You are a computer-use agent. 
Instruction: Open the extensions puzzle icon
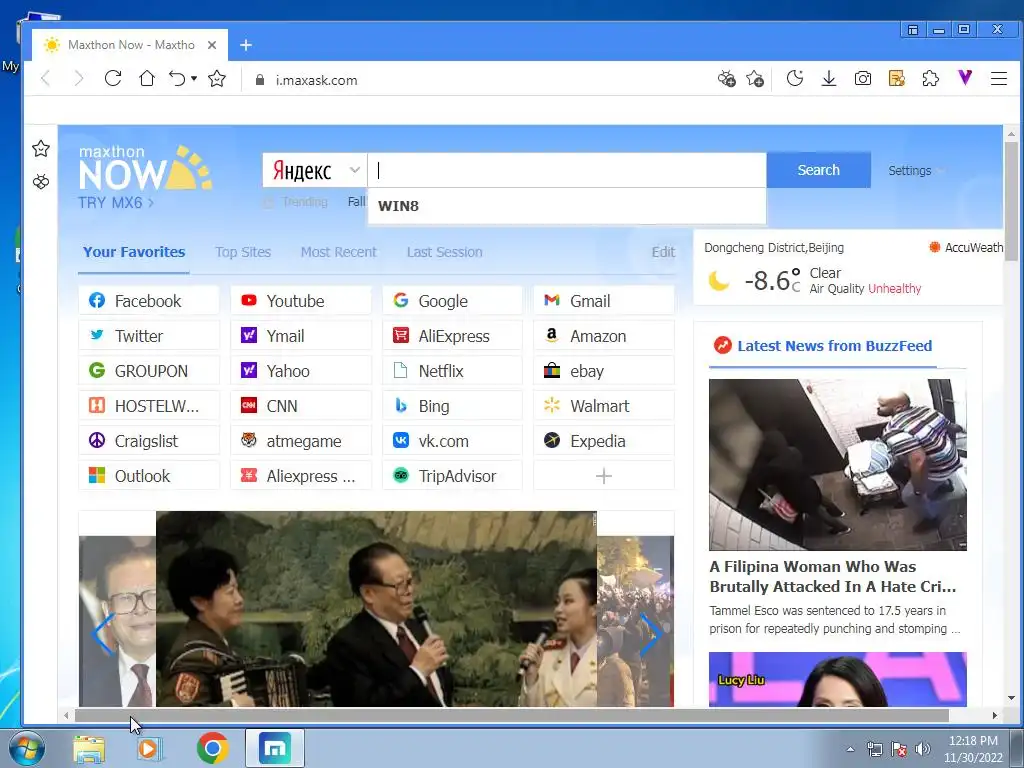point(931,79)
